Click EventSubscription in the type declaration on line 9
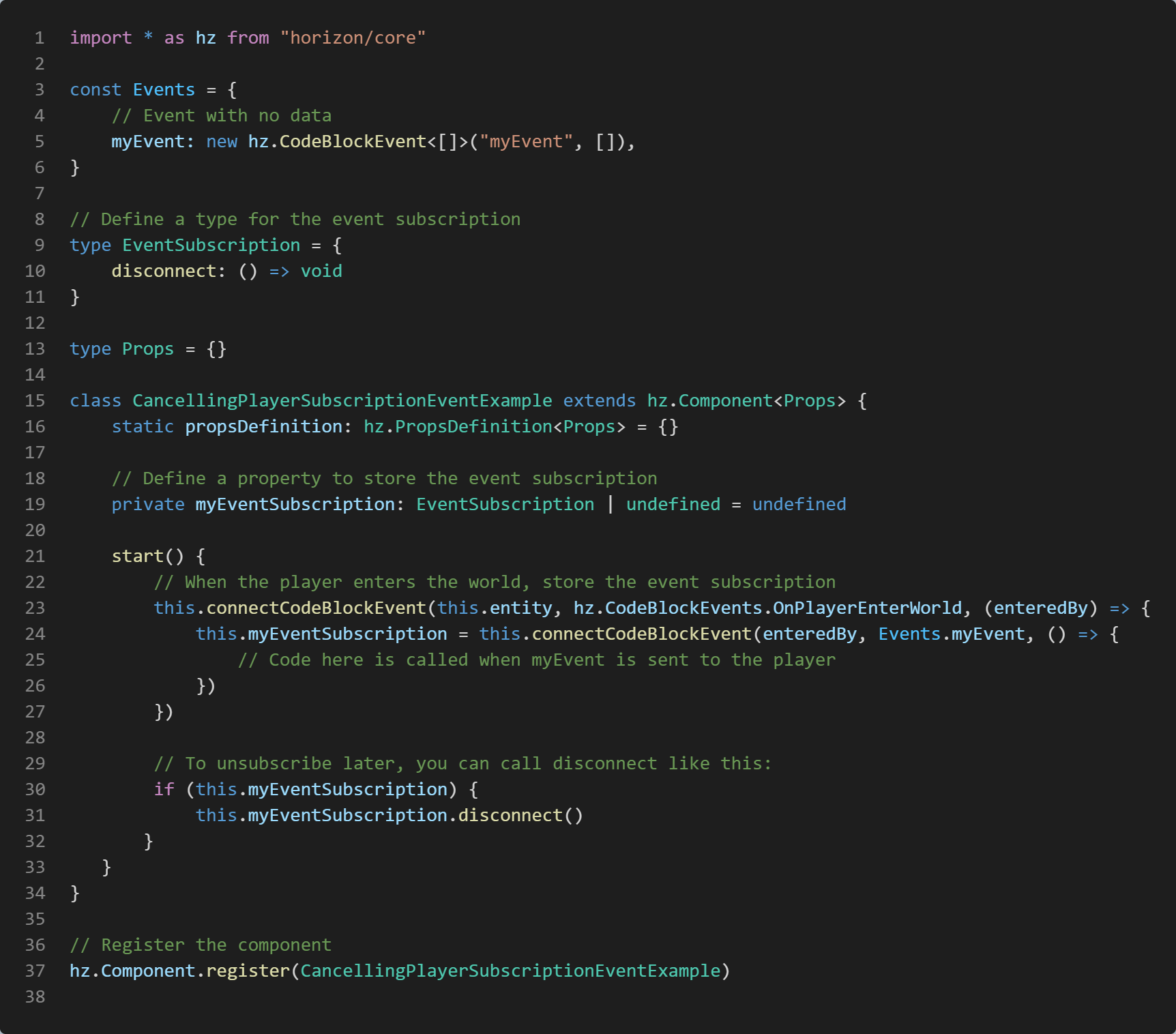Screen dimensions: 1176x1034 211,245
